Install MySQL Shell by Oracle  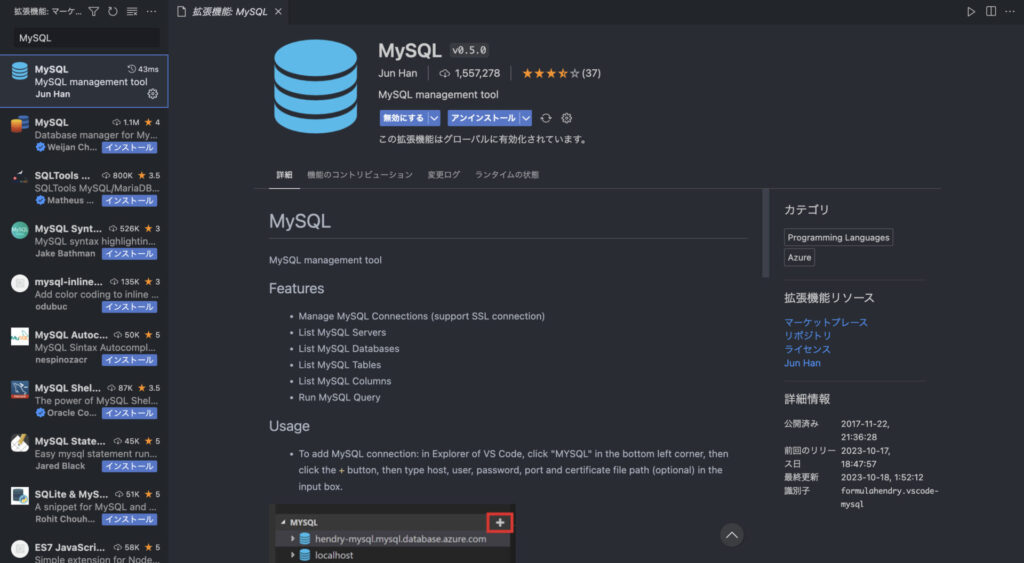[x=129, y=413]
